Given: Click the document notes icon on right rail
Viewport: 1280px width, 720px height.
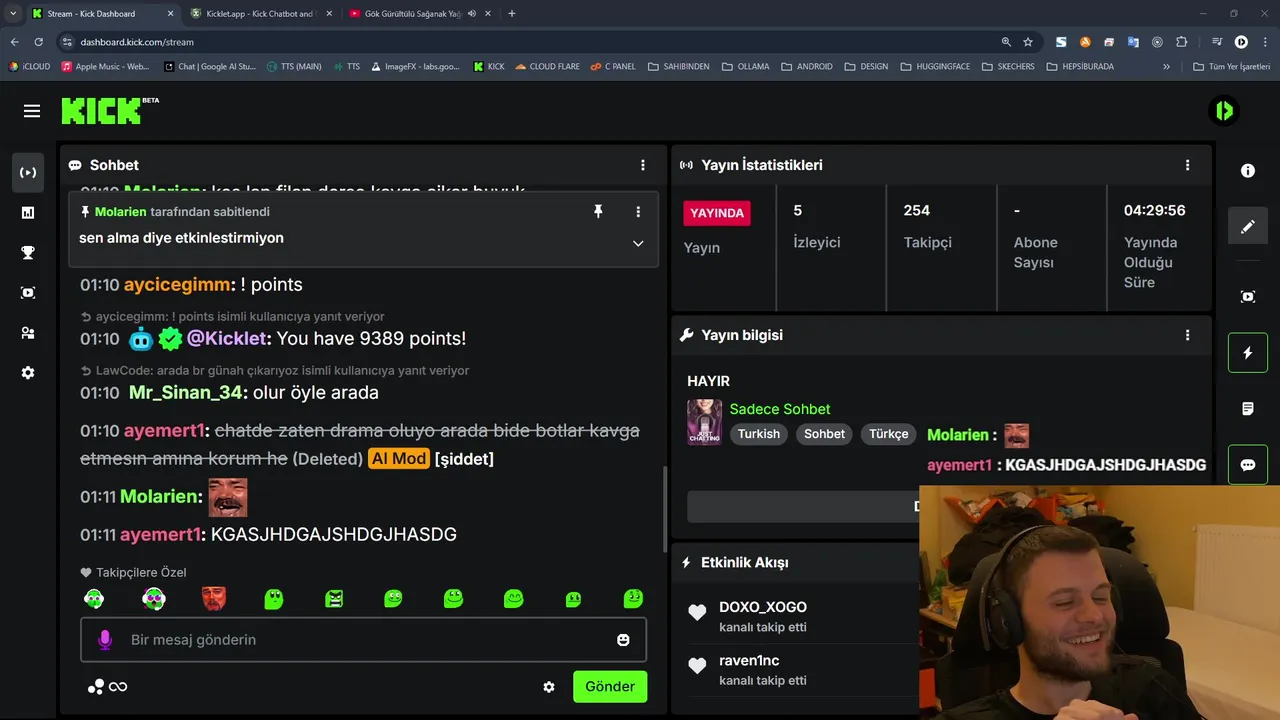Looking at the screenshot, I should (x=1248, y=409).
